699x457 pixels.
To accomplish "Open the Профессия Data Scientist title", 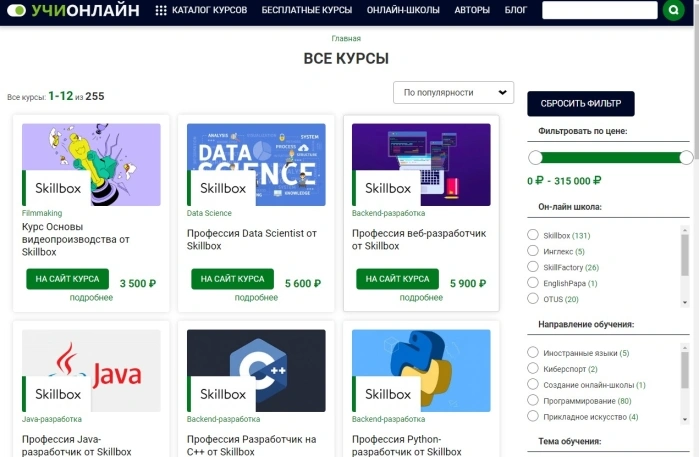I will pos(252,239).
